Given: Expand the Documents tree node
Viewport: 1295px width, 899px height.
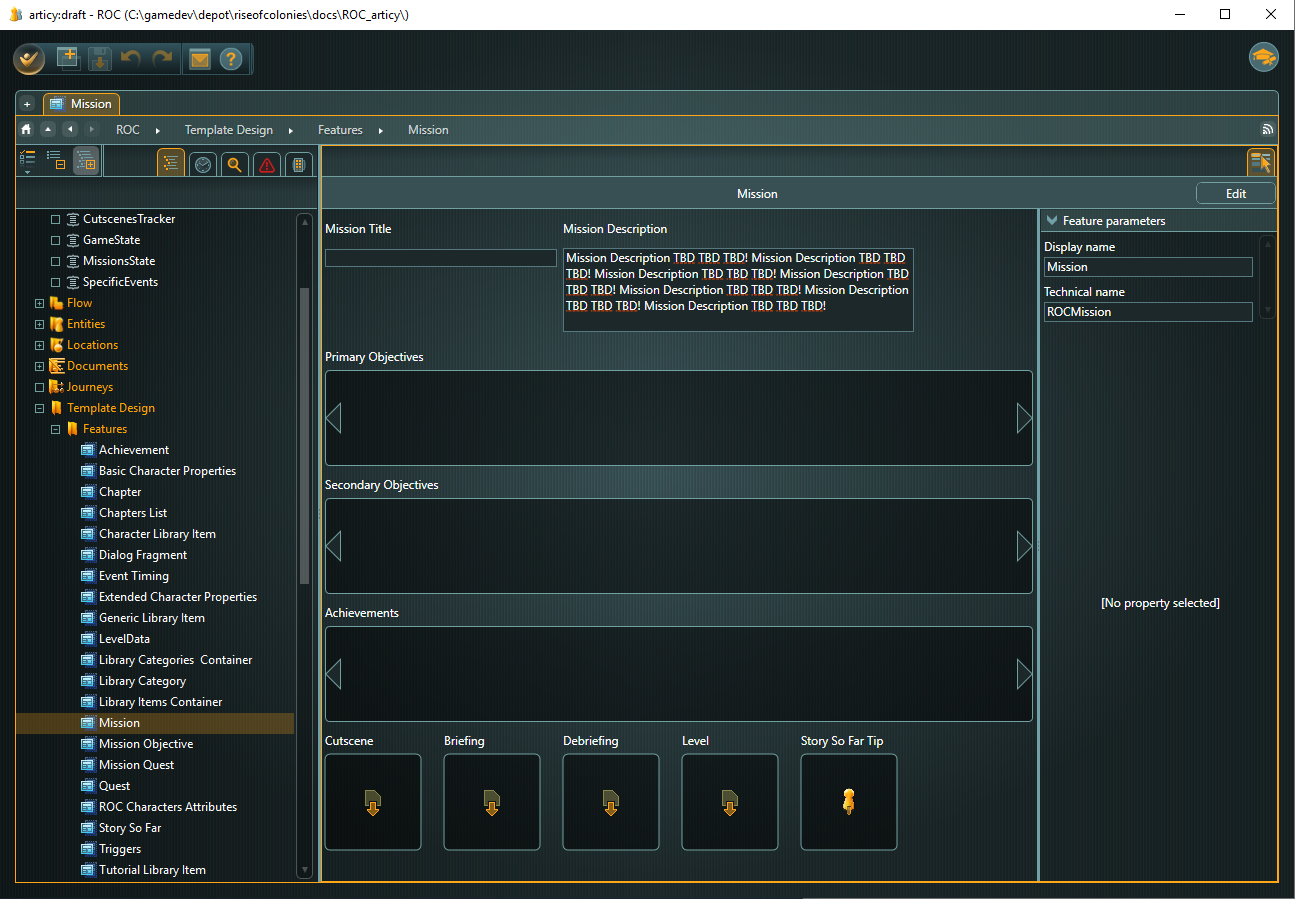Looking at the screenshot, I should (40, 366).
